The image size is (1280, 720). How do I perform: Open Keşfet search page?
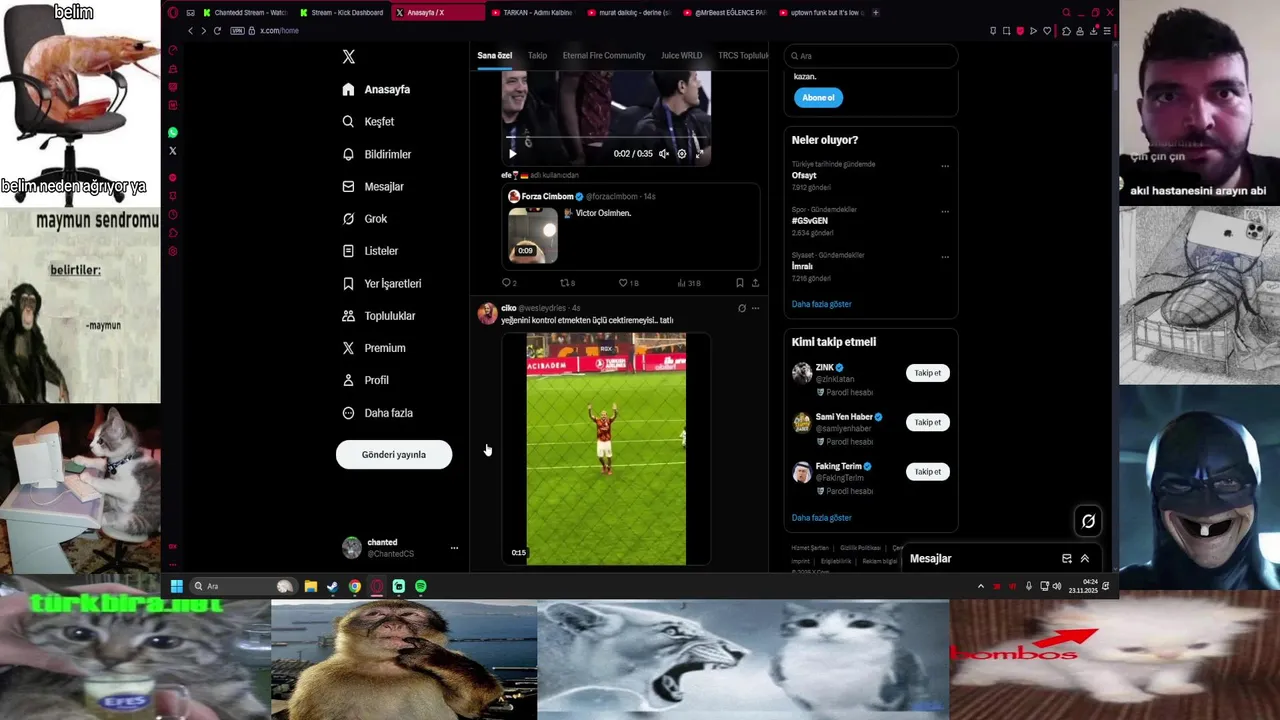tap(368, 121)
